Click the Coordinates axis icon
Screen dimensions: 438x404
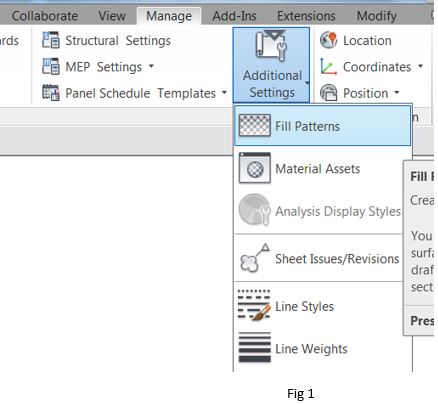point(328,66)
